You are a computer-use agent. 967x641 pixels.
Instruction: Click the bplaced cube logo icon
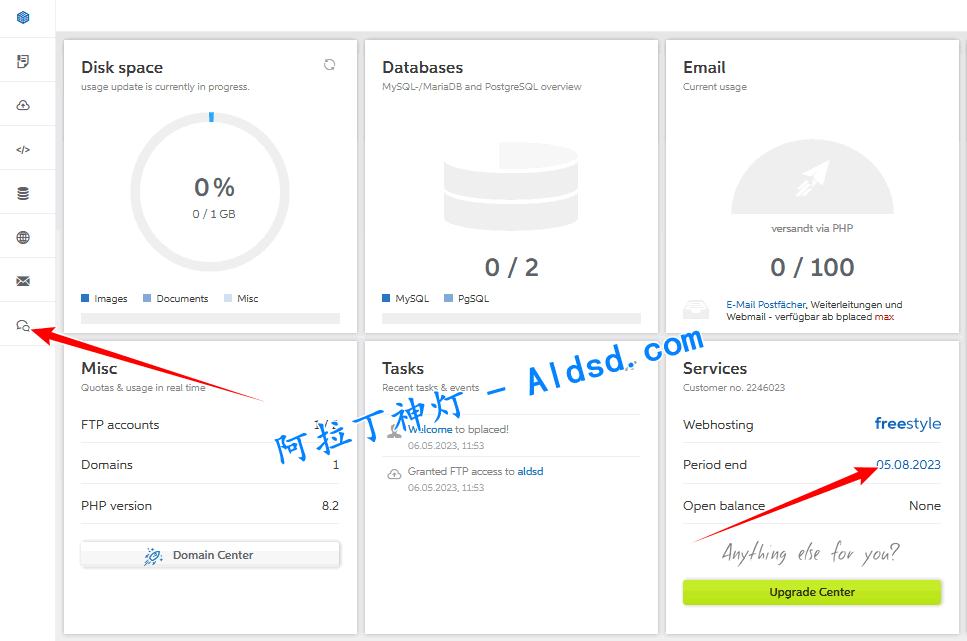[x=23, y=17]
